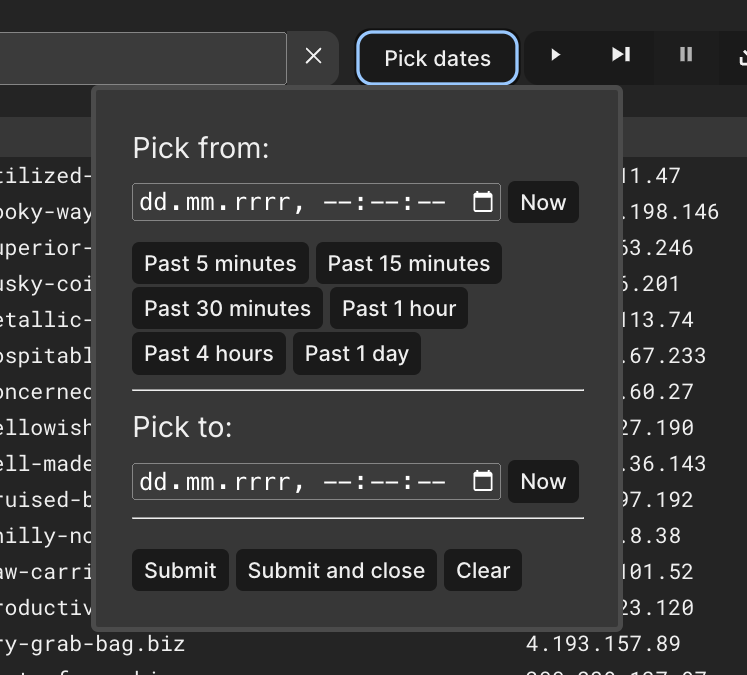
Task: Open calendar picker in the Pick from field
Action: (483, 202)
